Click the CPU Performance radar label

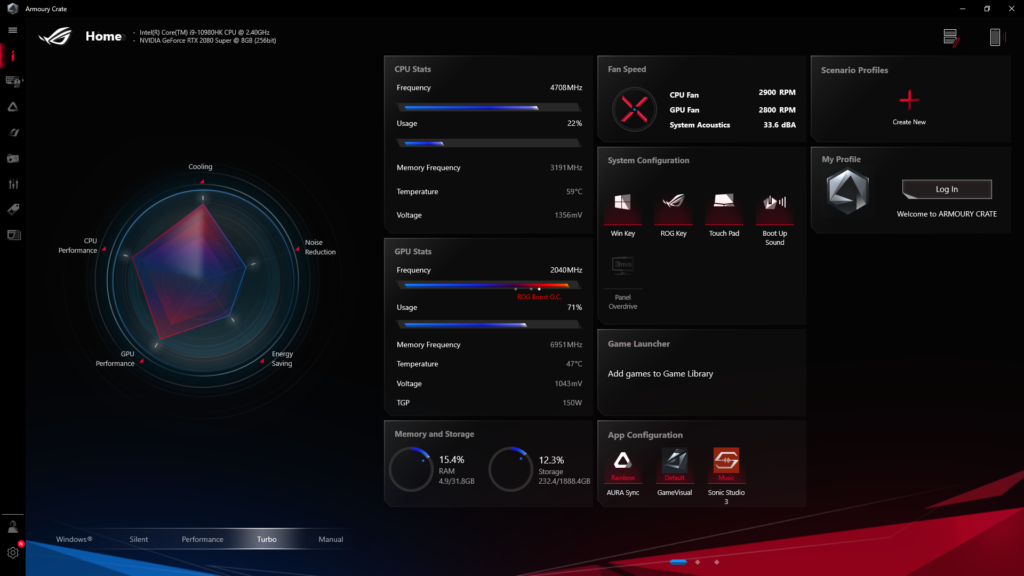click(x=78, y=246)
